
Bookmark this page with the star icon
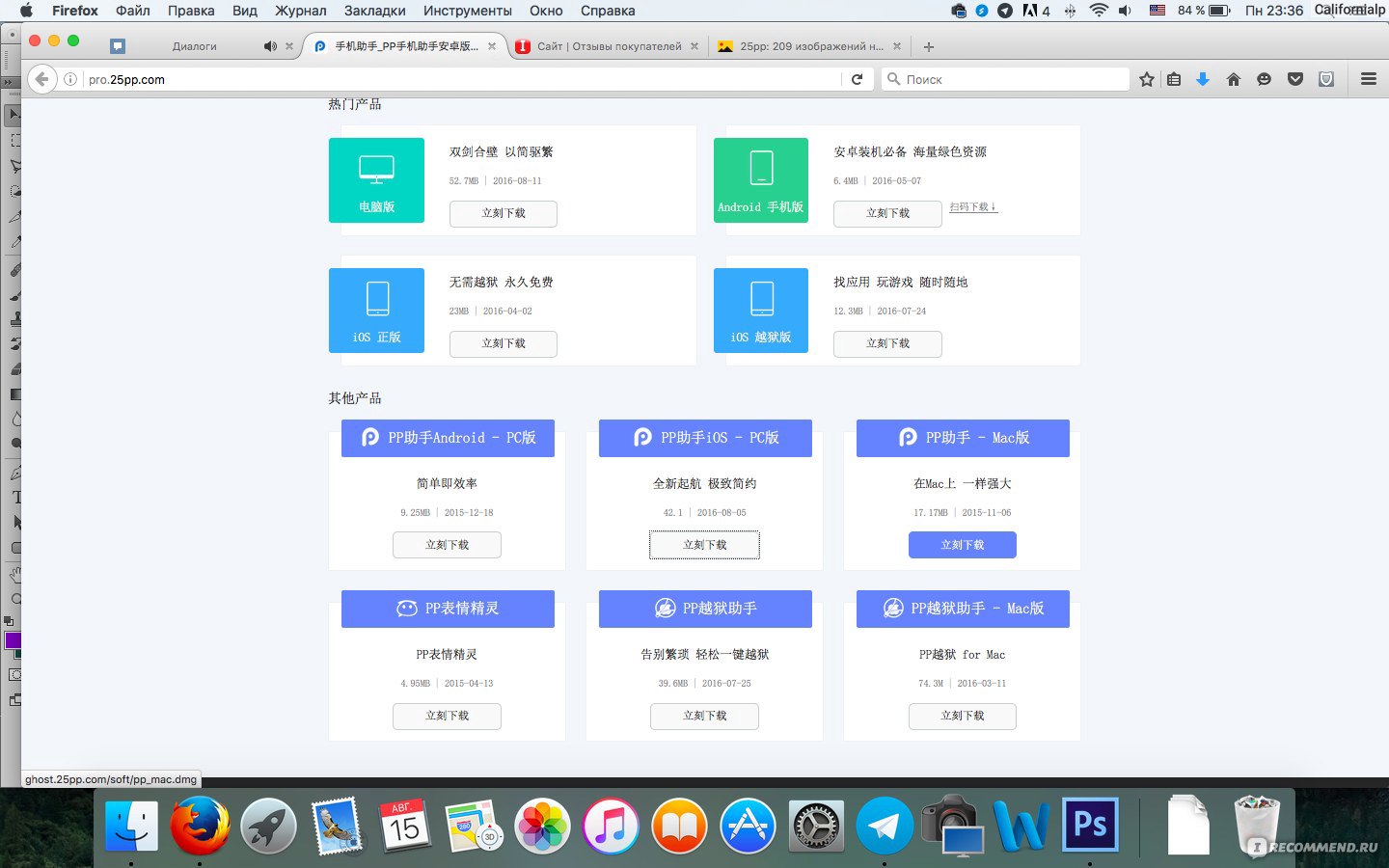coord(1146,79)
